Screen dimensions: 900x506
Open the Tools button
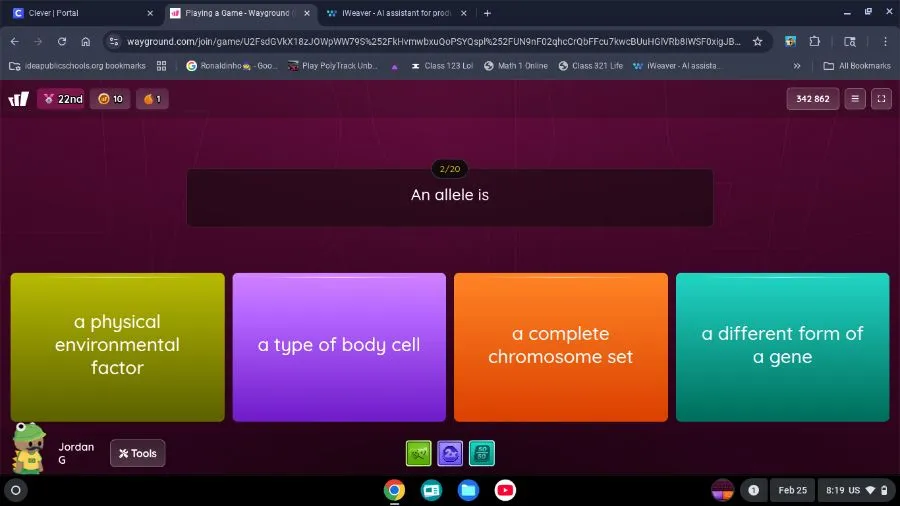(x=138, y=453)
